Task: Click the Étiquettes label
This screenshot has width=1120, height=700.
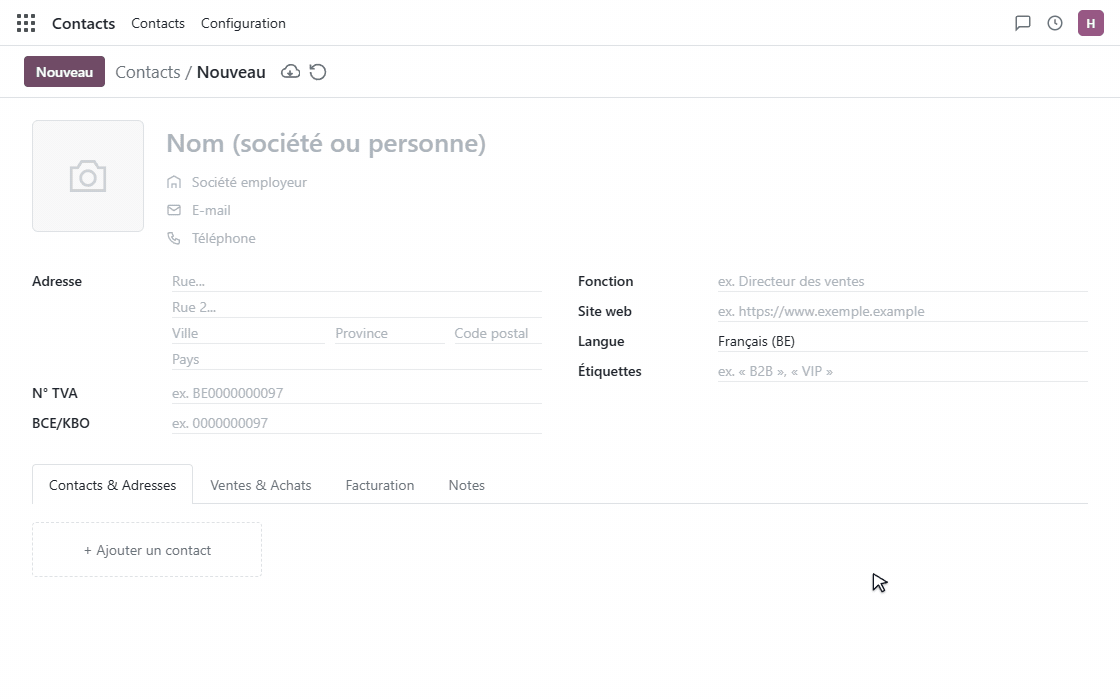Action: [x=610, y=371]
